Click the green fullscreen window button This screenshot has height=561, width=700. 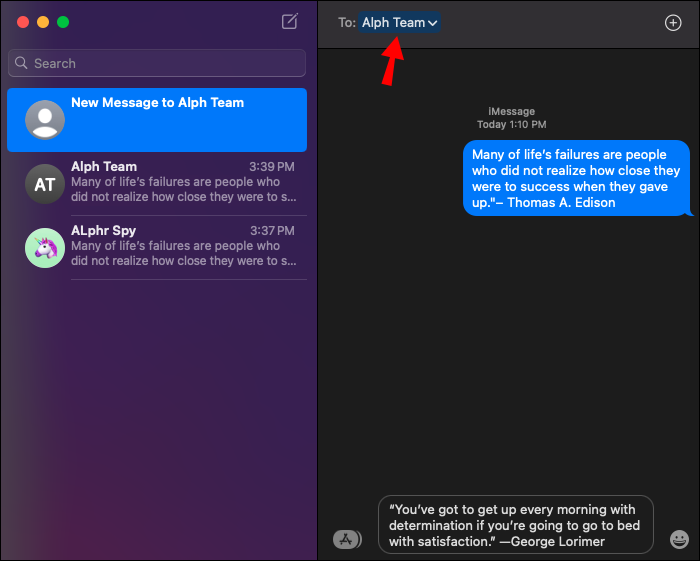point(63,22)
